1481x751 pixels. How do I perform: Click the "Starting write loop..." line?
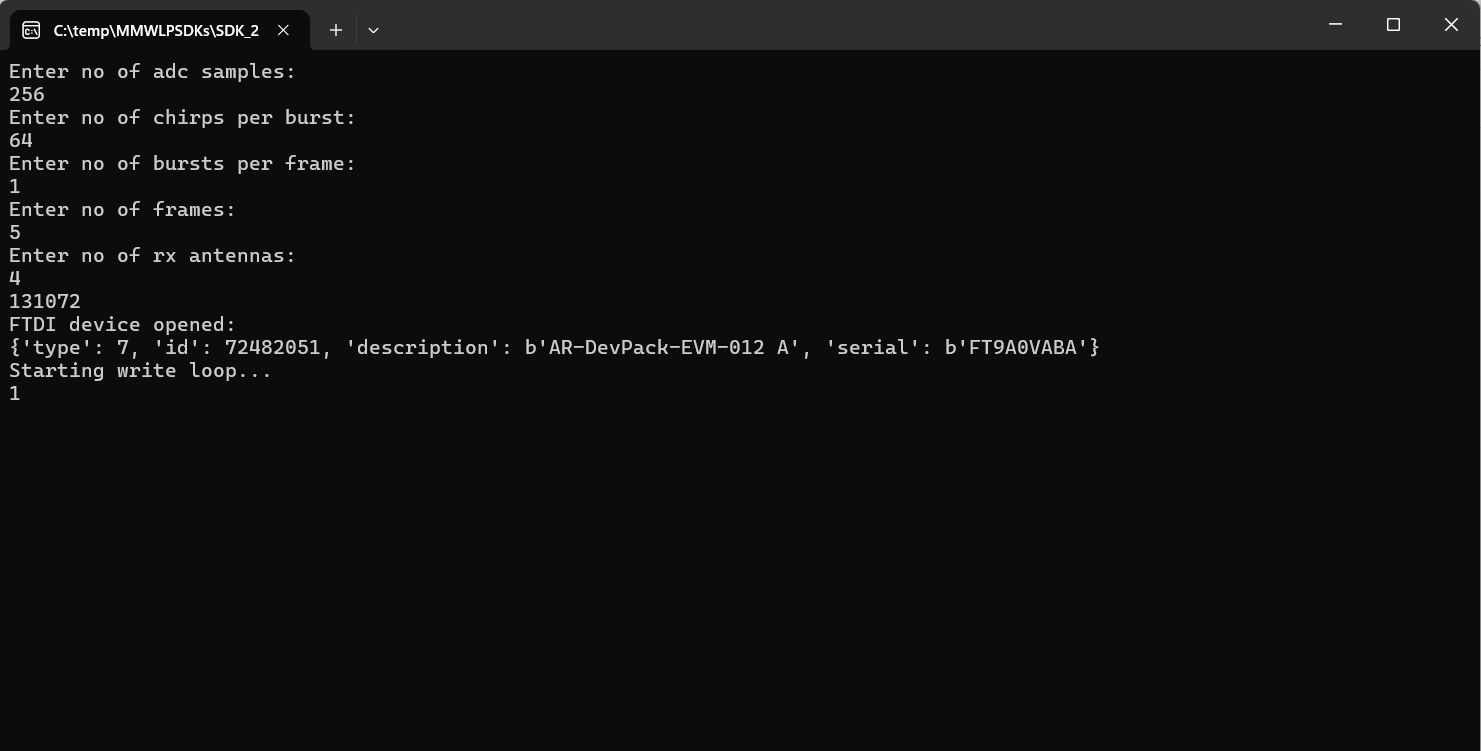click(140, 370)
